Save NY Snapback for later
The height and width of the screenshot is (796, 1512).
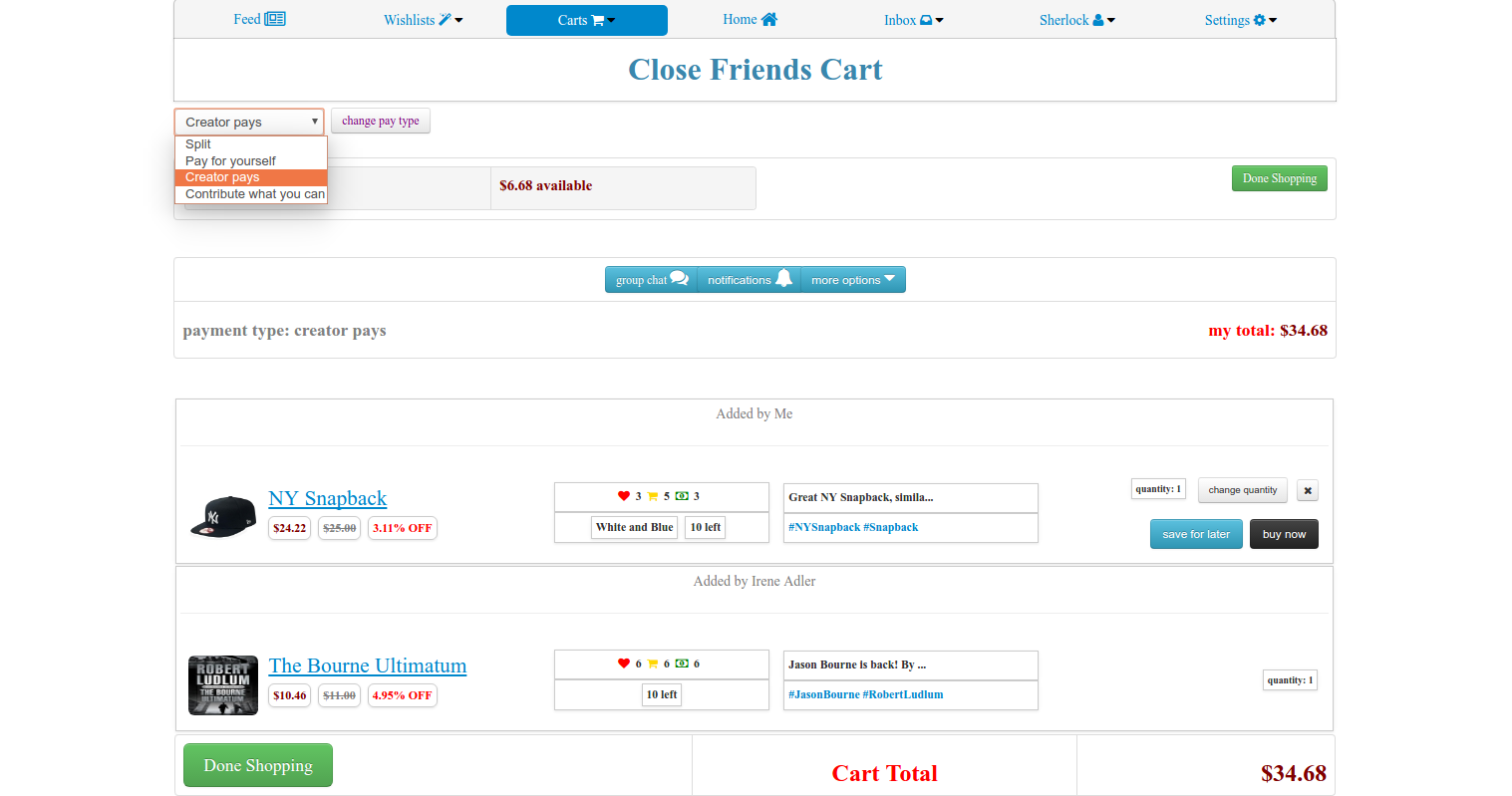pos(1195,534)
